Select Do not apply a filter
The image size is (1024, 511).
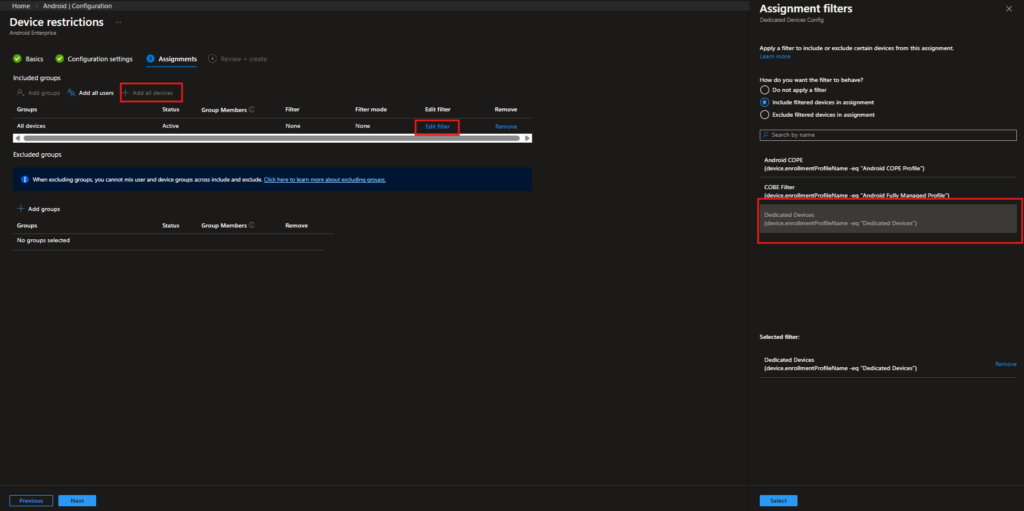coord(765,90)
